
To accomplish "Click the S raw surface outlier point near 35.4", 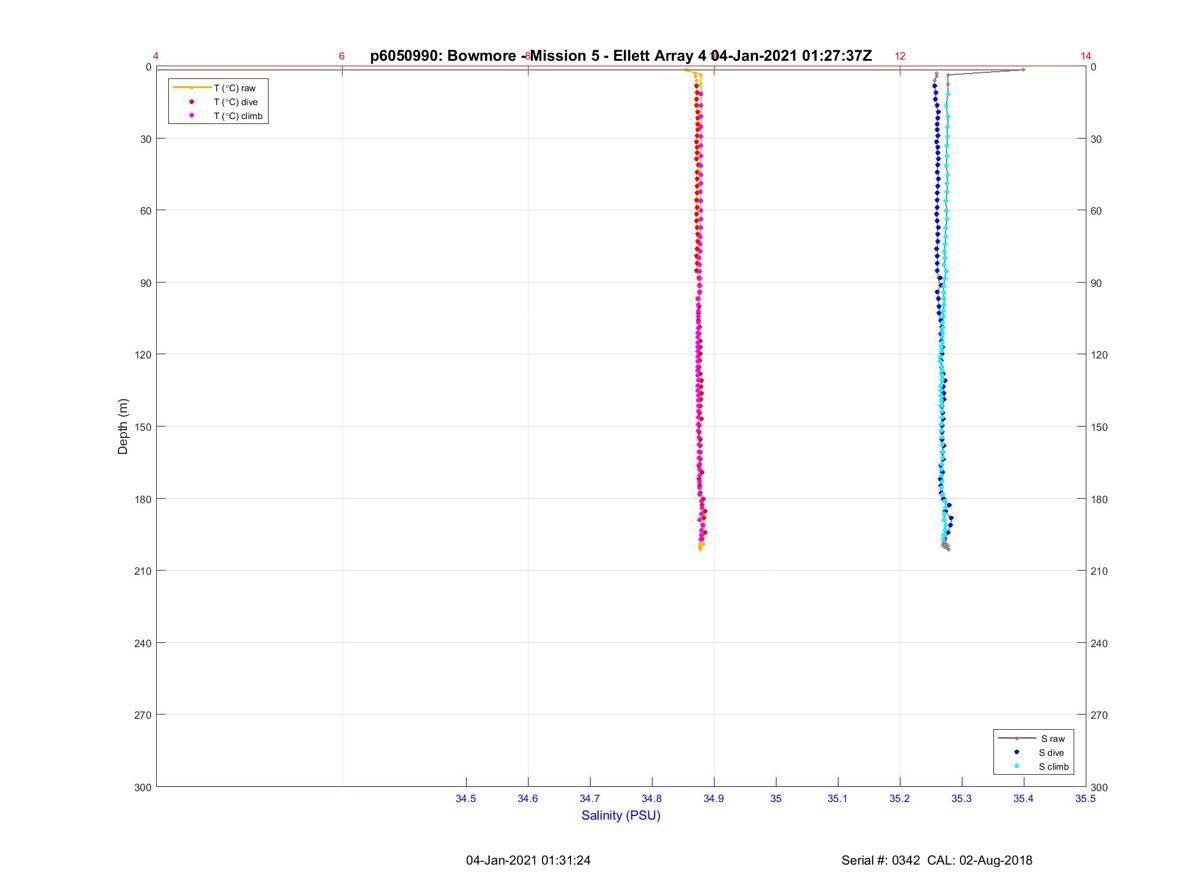I will 1023,69.
